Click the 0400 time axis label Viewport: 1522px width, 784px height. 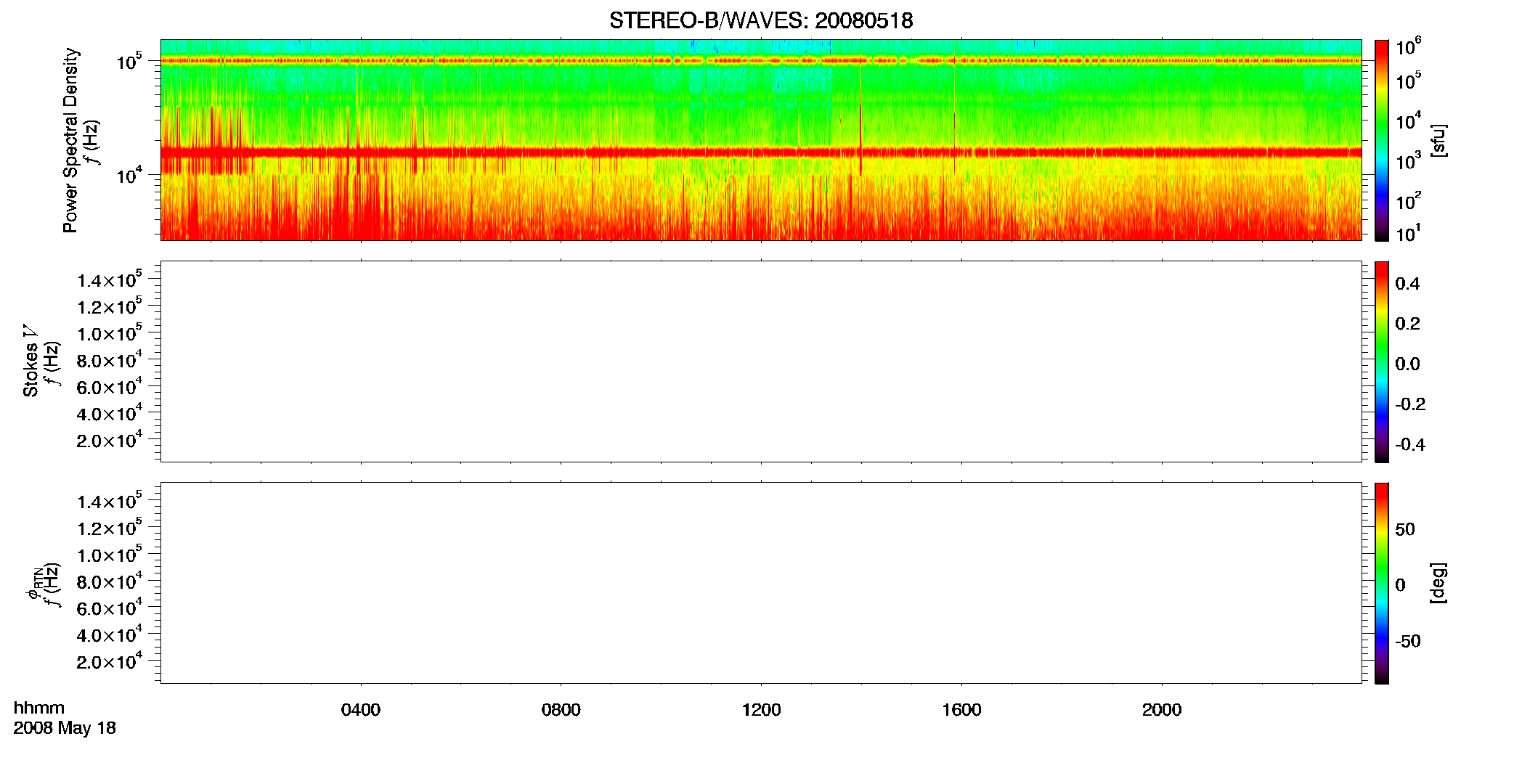[x=361, y=710]
